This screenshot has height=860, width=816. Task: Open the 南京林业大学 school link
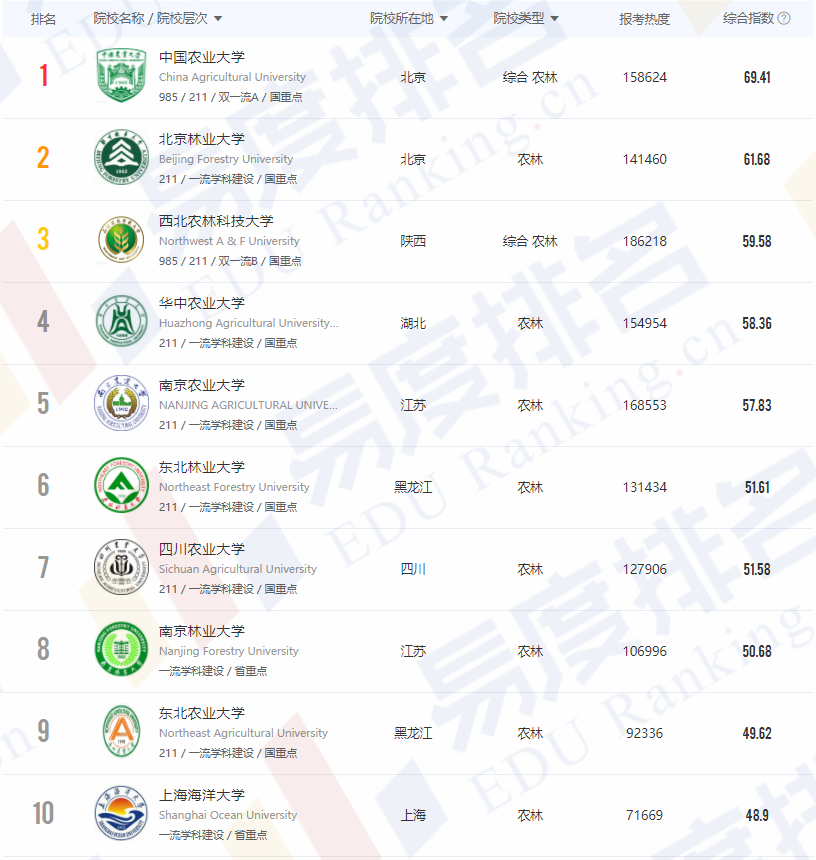click(201, 631)
